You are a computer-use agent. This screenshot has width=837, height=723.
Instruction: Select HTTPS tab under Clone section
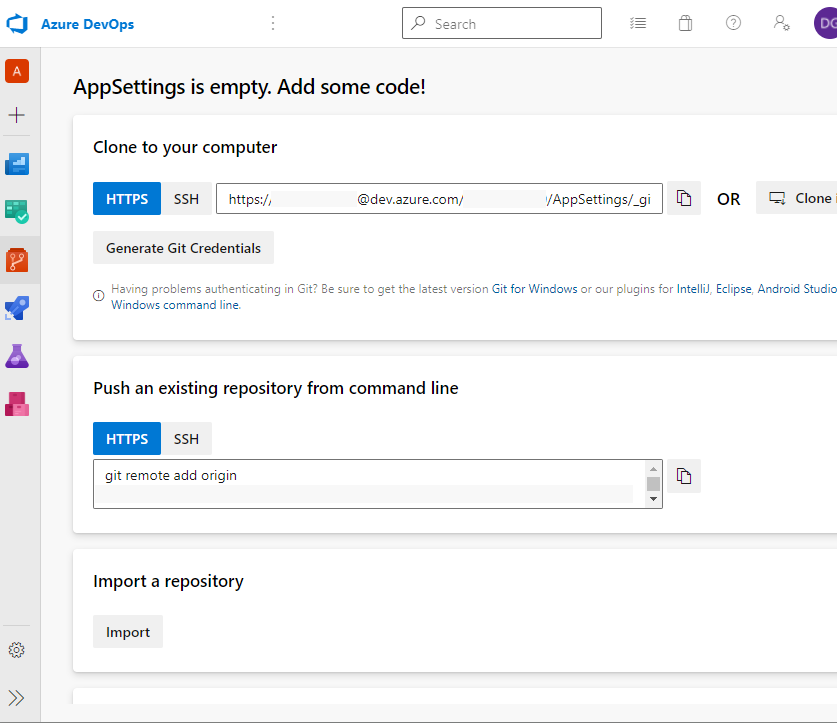pyautogui.click(x=127, y=199)
